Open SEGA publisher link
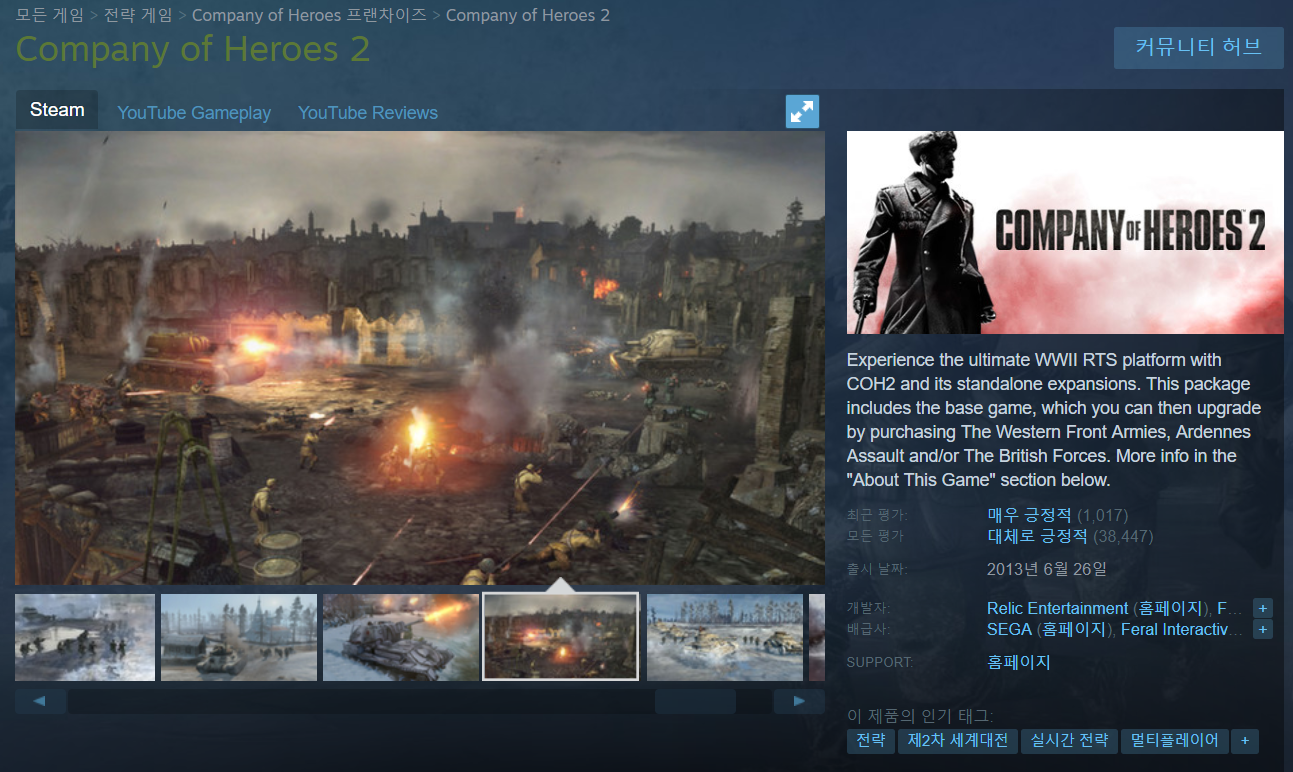The width and height of the screenshot is (1293, 772). tap(1010, 629)
